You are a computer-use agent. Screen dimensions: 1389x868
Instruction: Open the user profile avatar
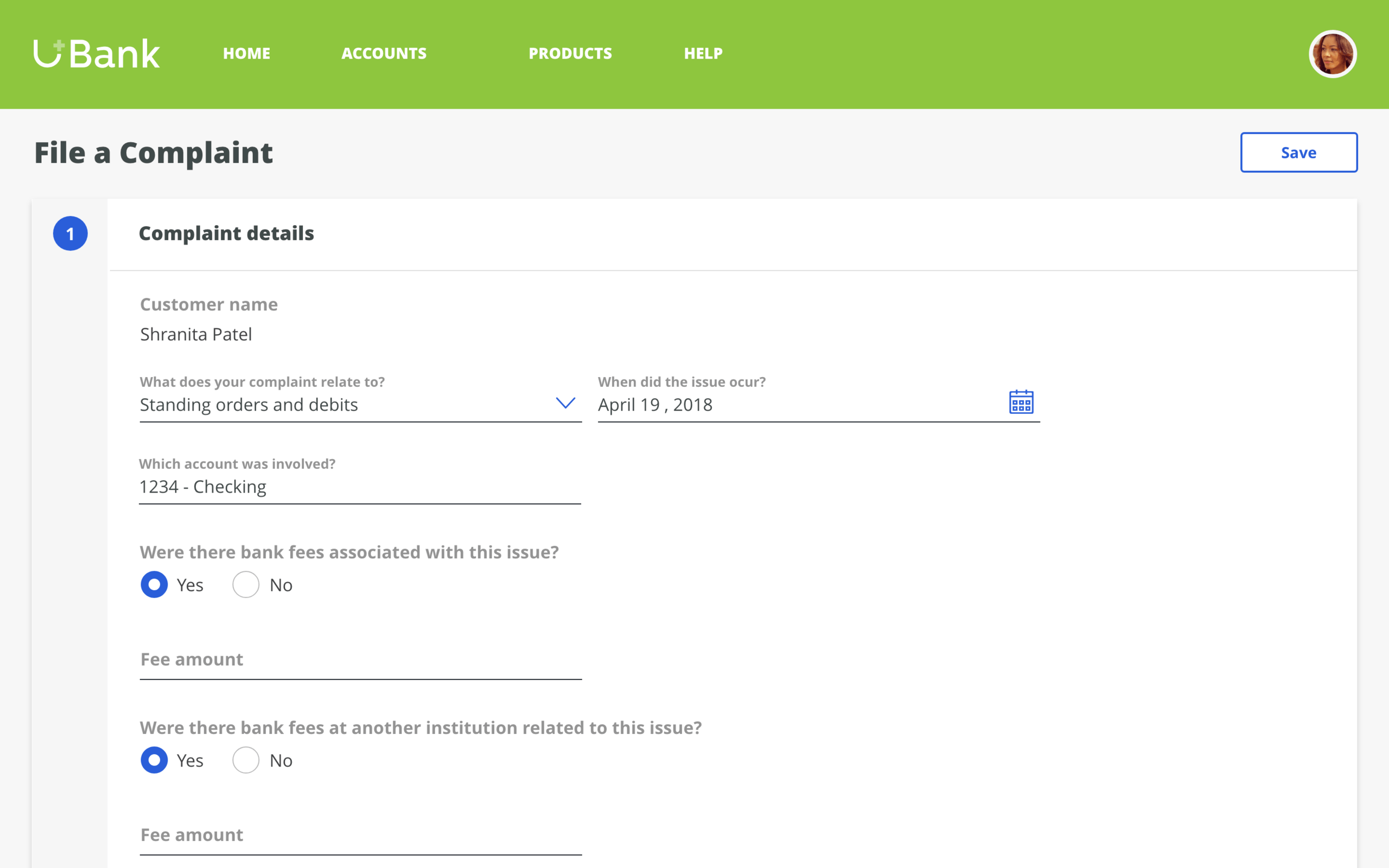pos(1332,54)
